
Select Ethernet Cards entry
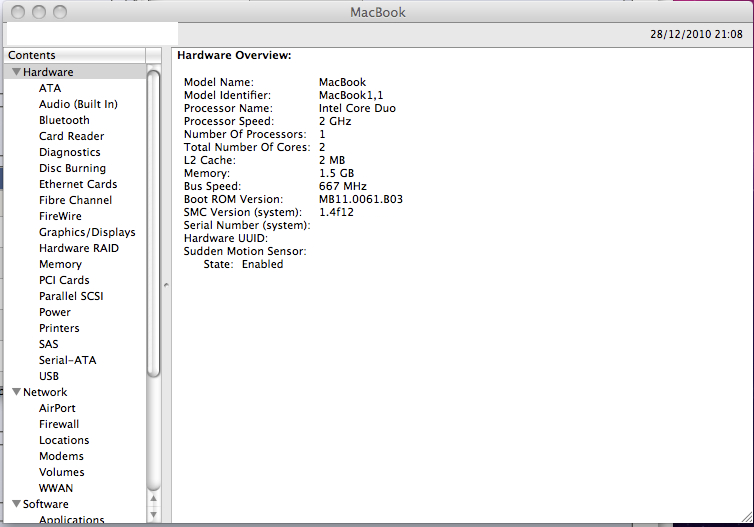click(78, 184)
